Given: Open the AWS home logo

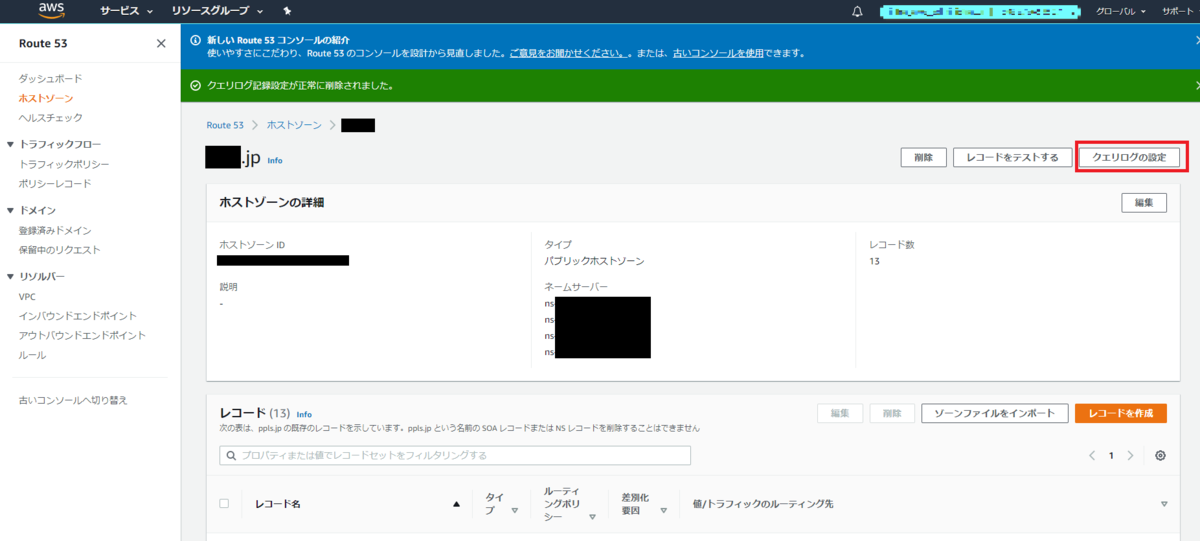Looking at the screenshot, I should tap(51, 11).
